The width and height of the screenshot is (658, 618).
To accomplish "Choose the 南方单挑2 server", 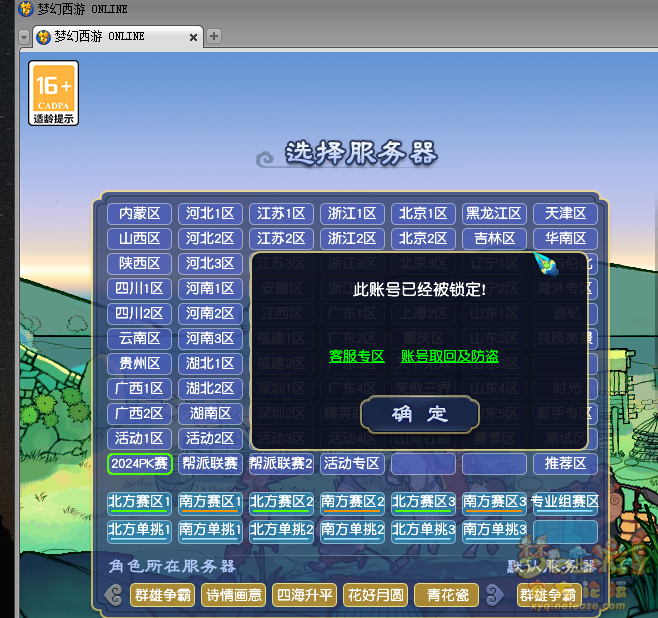I will click(x=352, y=531).
